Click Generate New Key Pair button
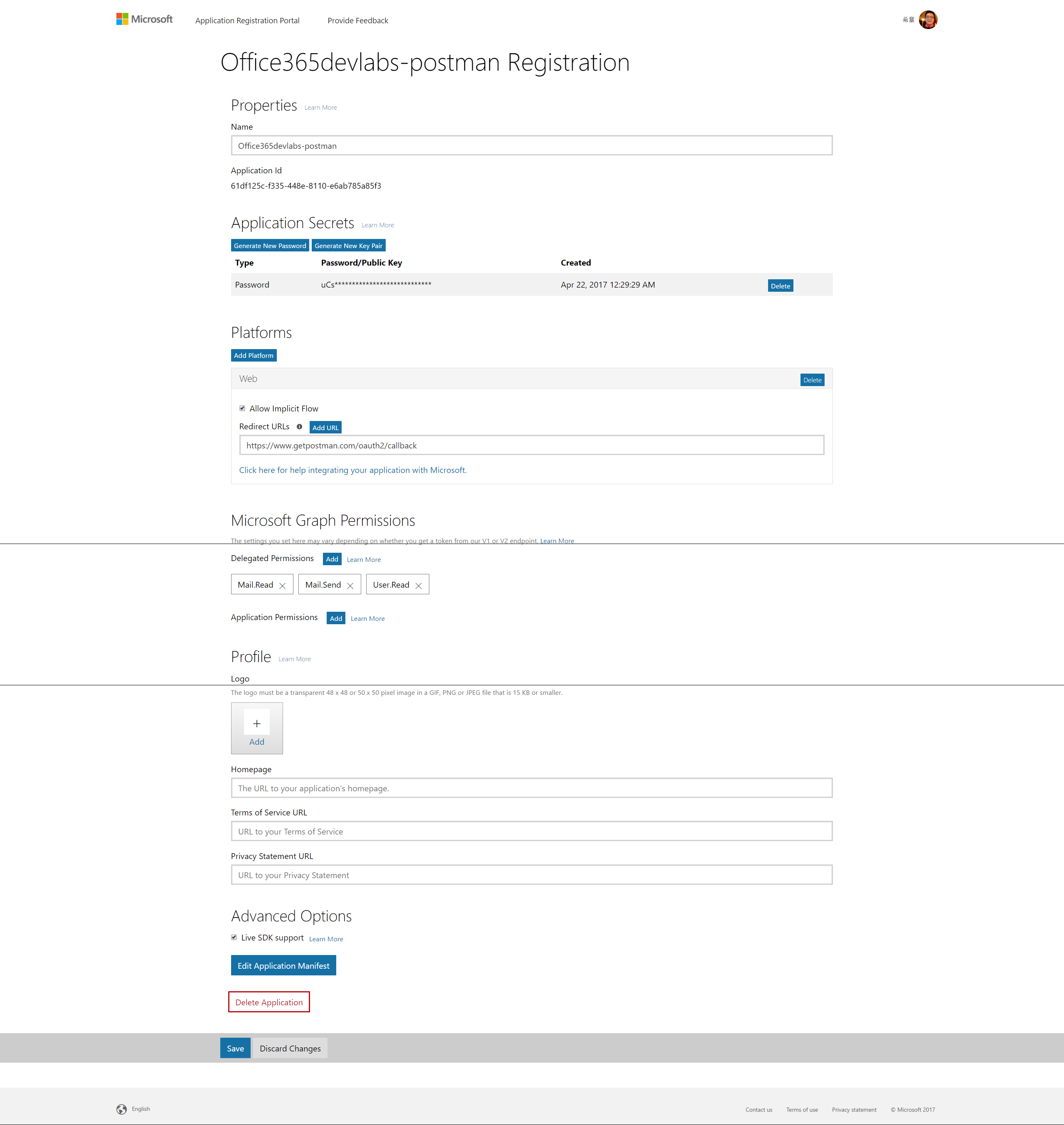 pos(348,246)
